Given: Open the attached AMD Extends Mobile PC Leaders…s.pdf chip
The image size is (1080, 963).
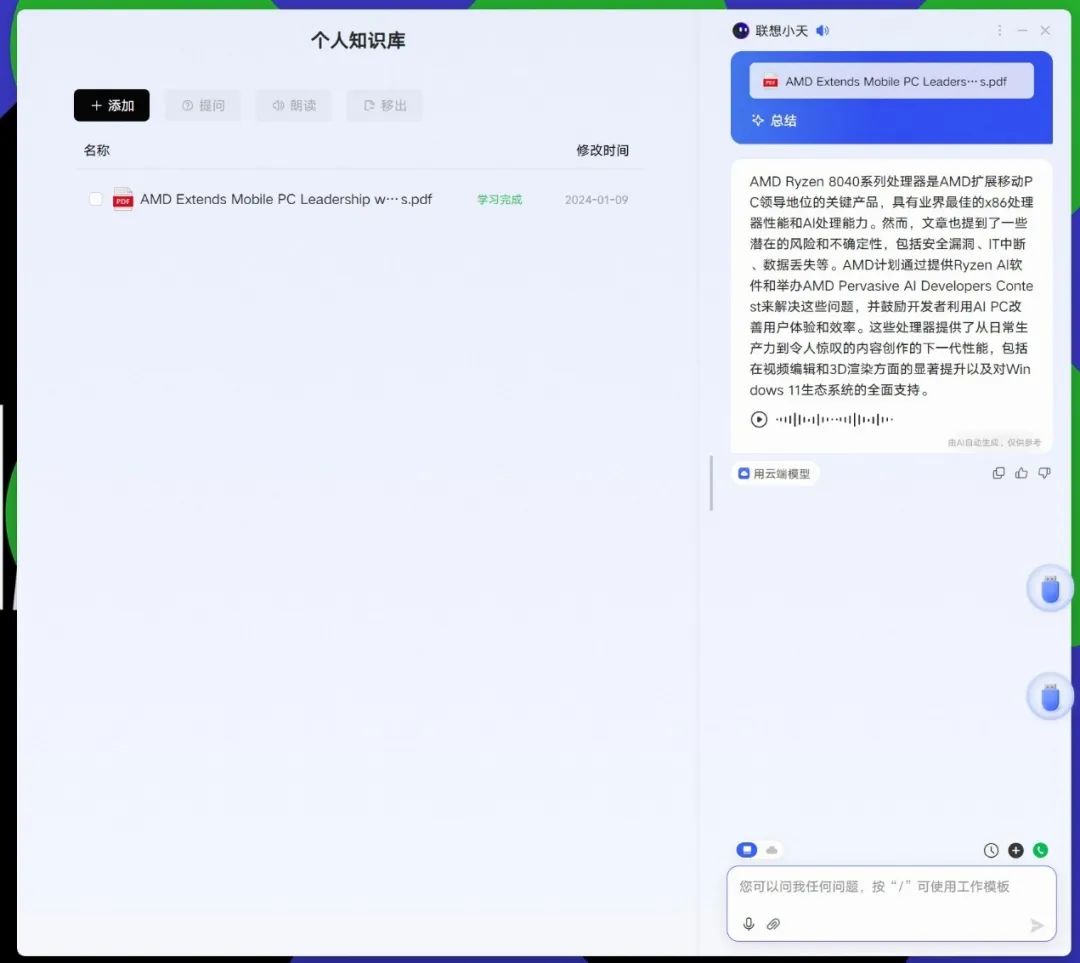Looking at the screenshot, I should (891, 81).
